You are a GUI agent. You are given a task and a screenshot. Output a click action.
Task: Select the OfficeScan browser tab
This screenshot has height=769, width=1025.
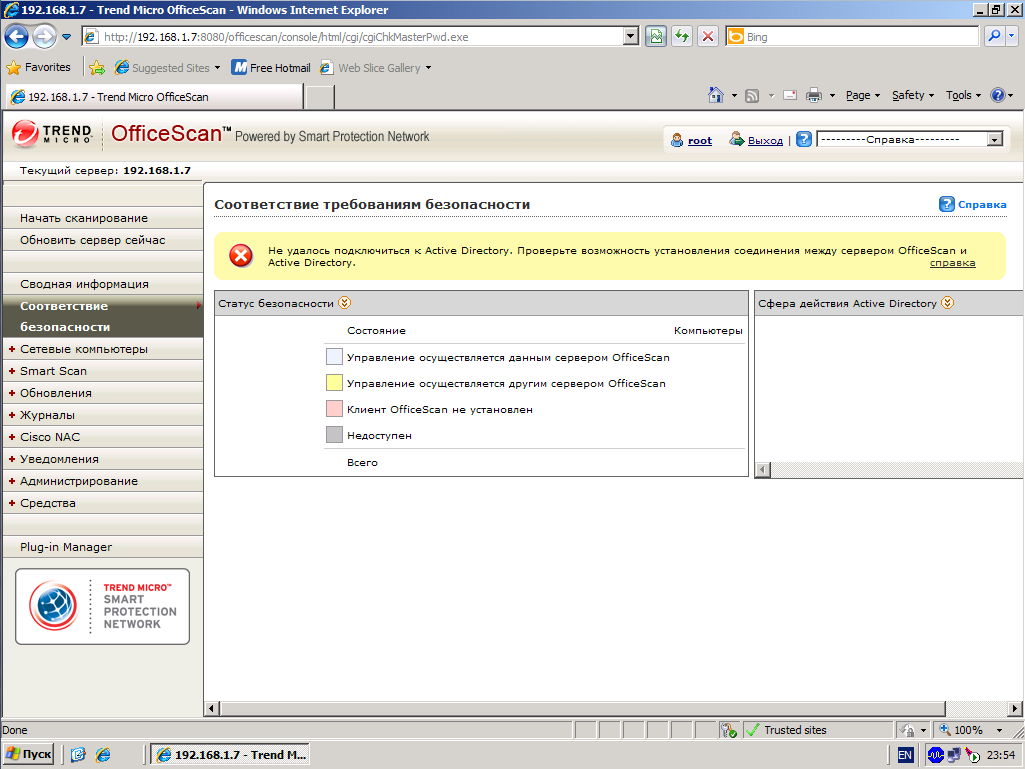[x=154, y=97]
